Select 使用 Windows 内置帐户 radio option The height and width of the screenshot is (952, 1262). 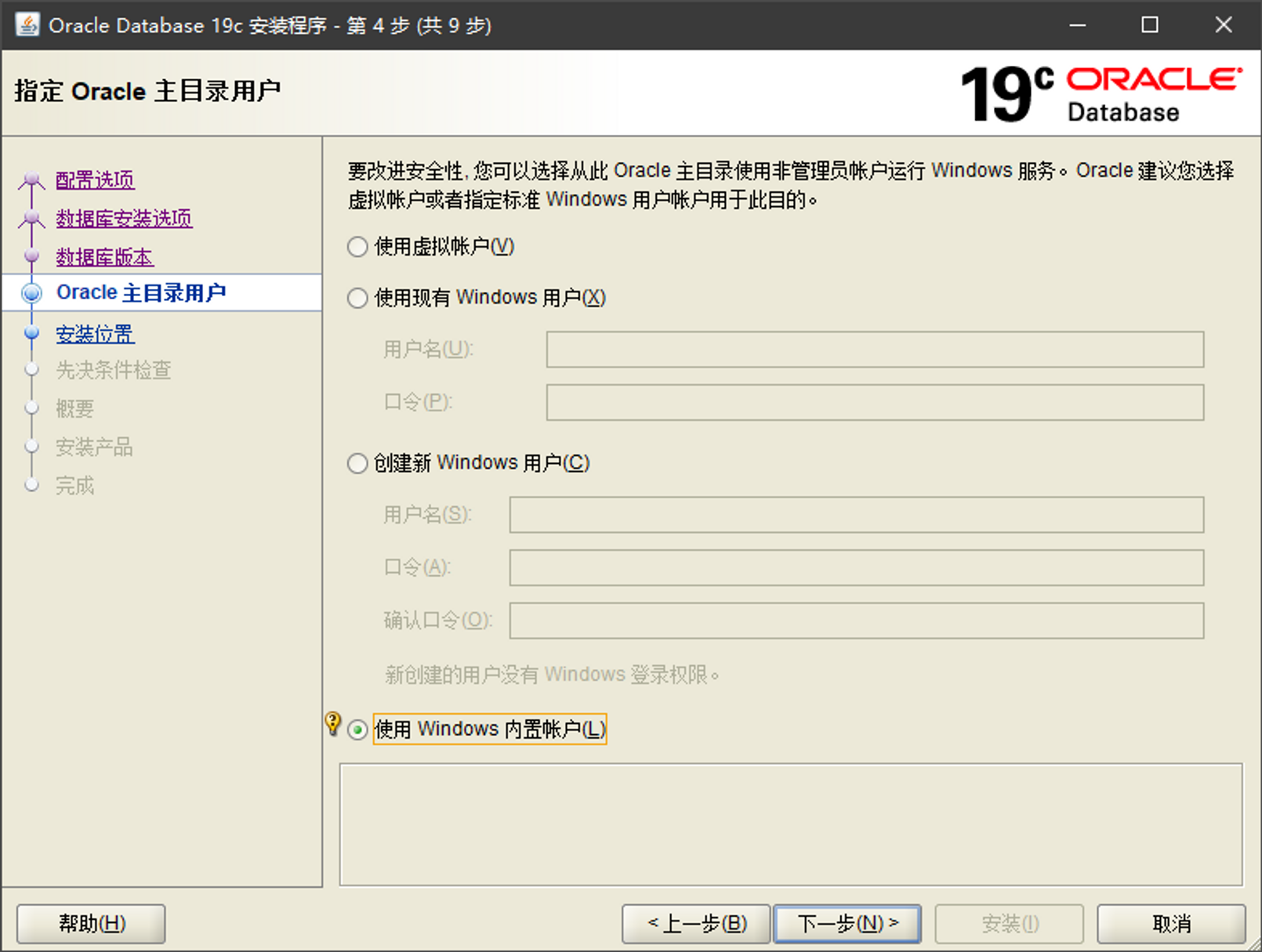tap(357, 730)
